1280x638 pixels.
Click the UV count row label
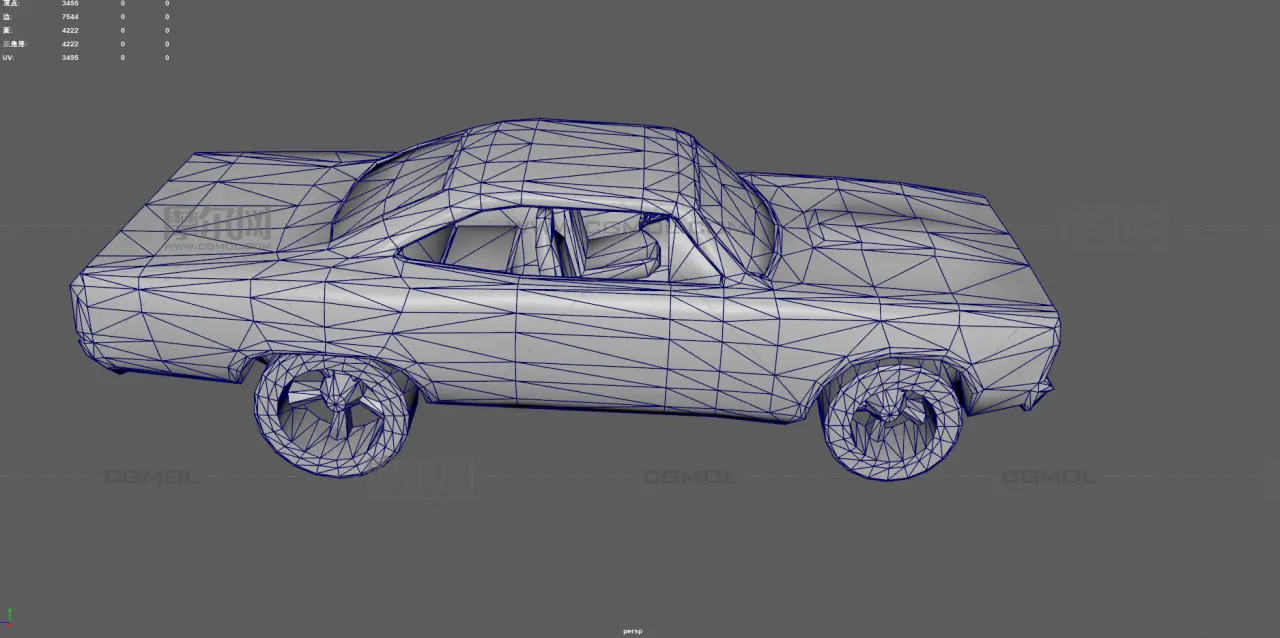click(8, 58)
